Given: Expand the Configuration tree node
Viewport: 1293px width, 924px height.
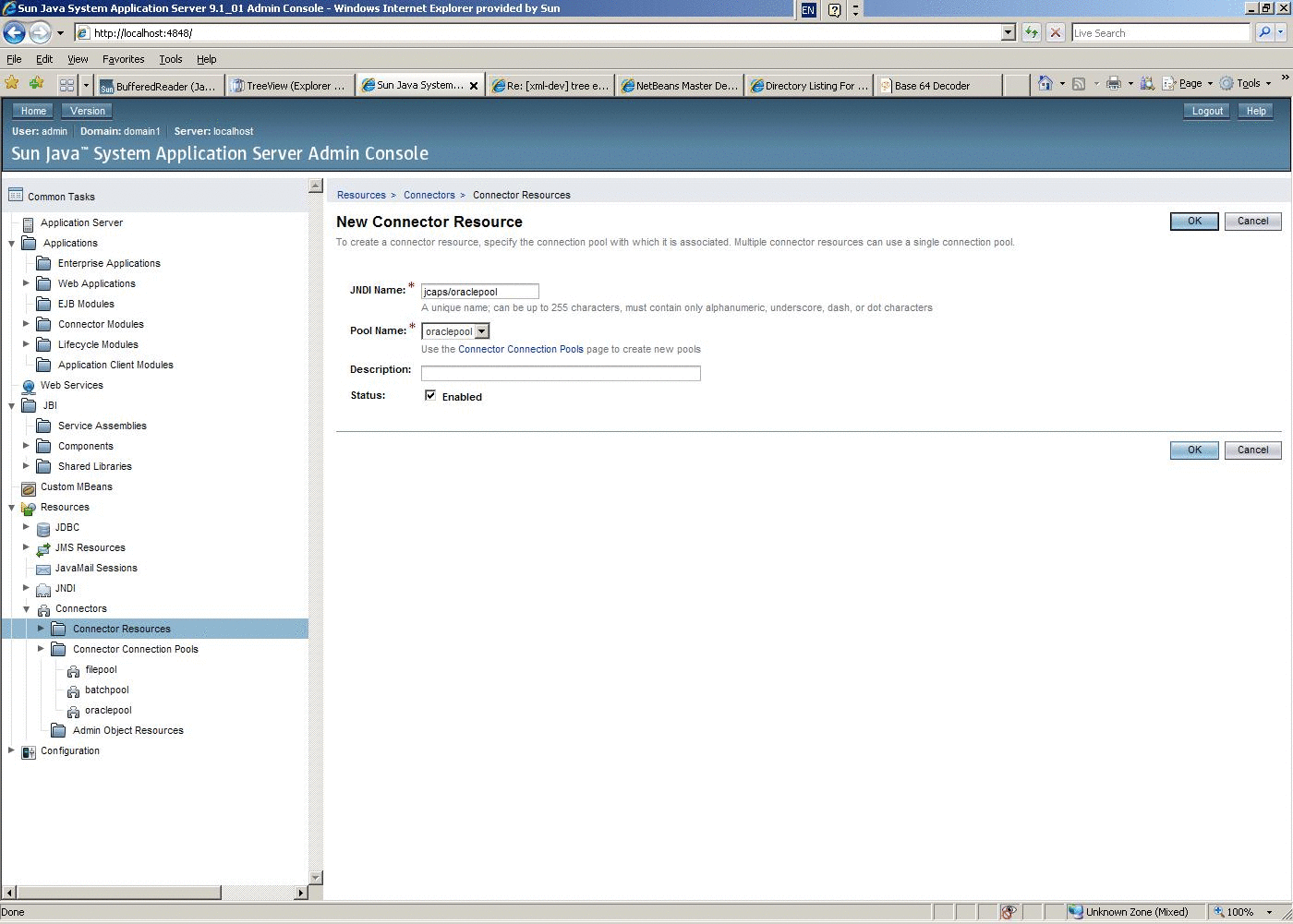Looking at the screenshot, I should tap(11, 750).
